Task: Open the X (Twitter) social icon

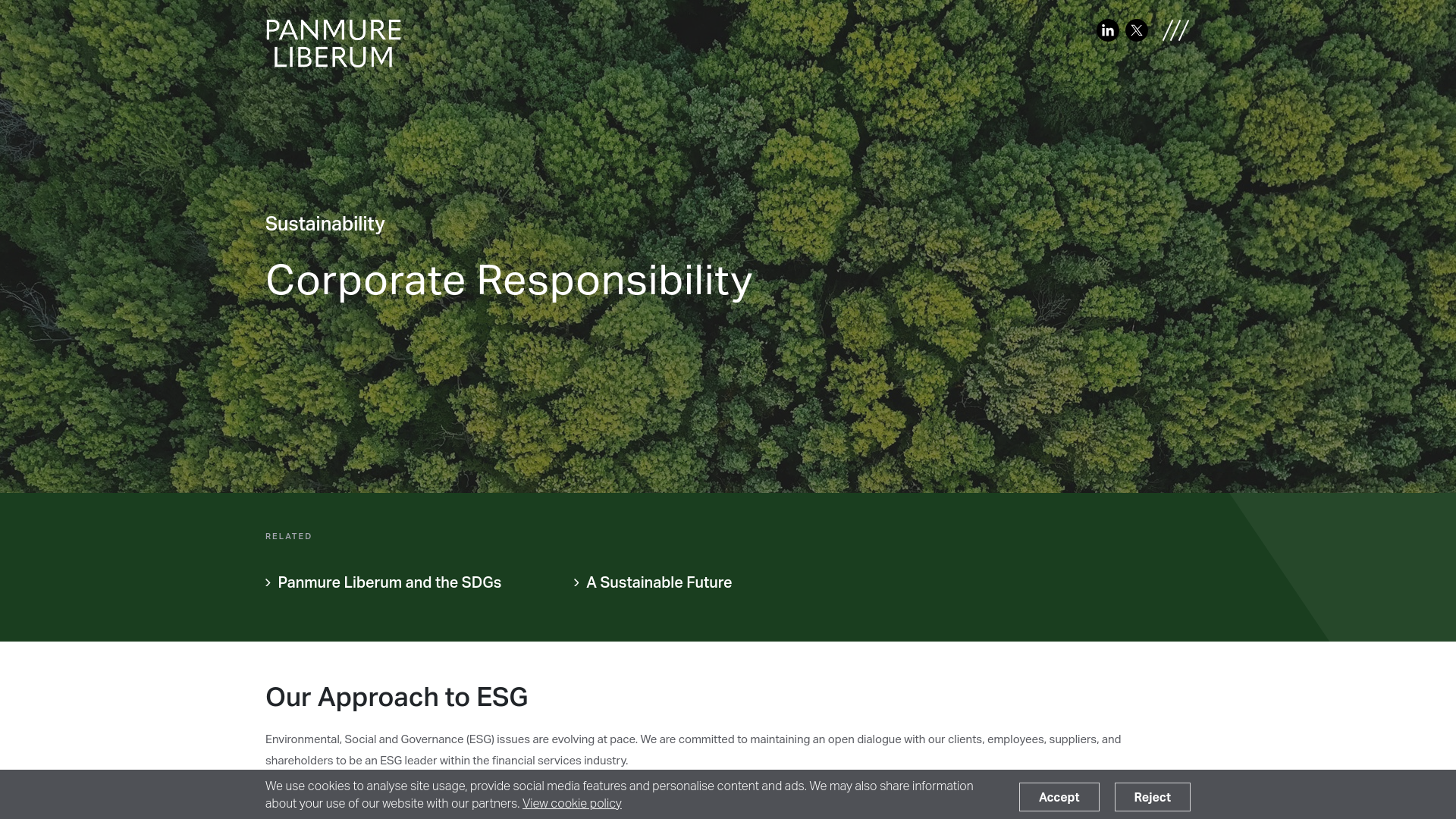Action: [1137, 30]
